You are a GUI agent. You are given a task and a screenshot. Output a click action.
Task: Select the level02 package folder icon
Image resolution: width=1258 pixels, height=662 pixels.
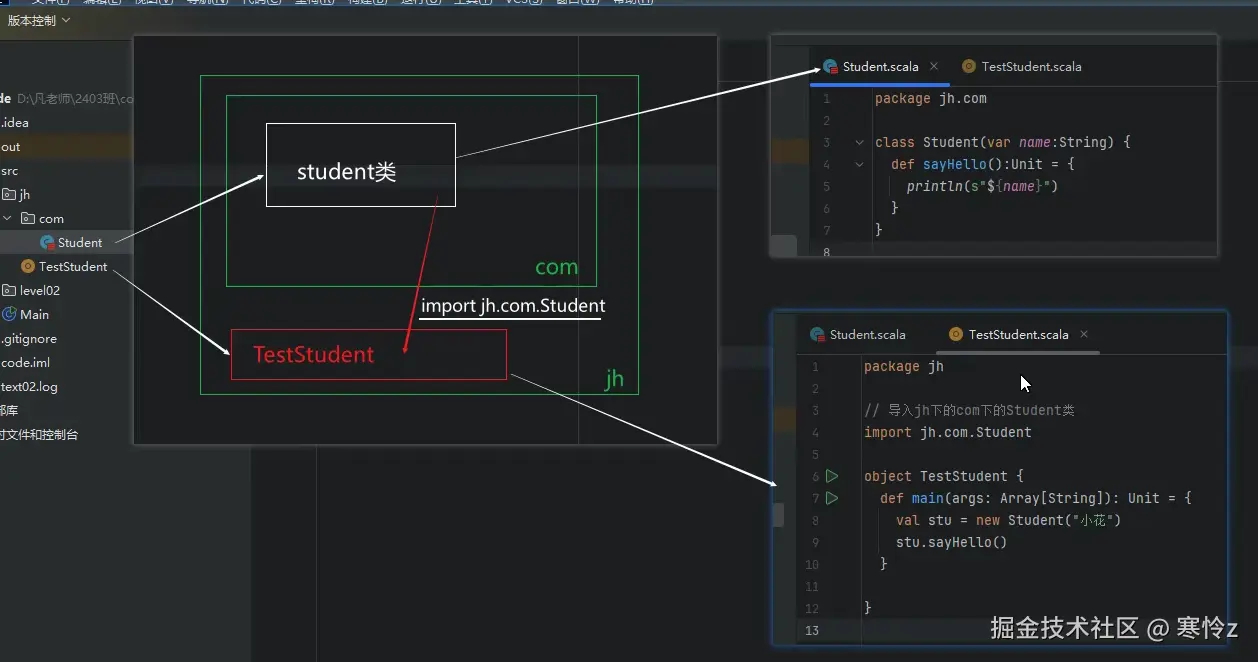(9, 291)
